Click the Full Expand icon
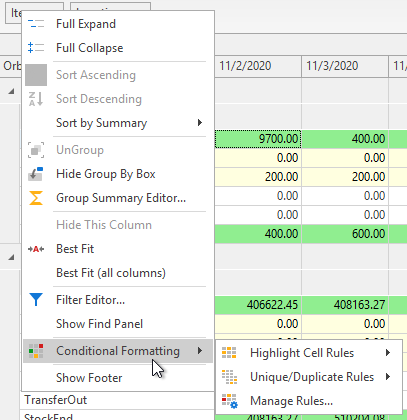 36,24
